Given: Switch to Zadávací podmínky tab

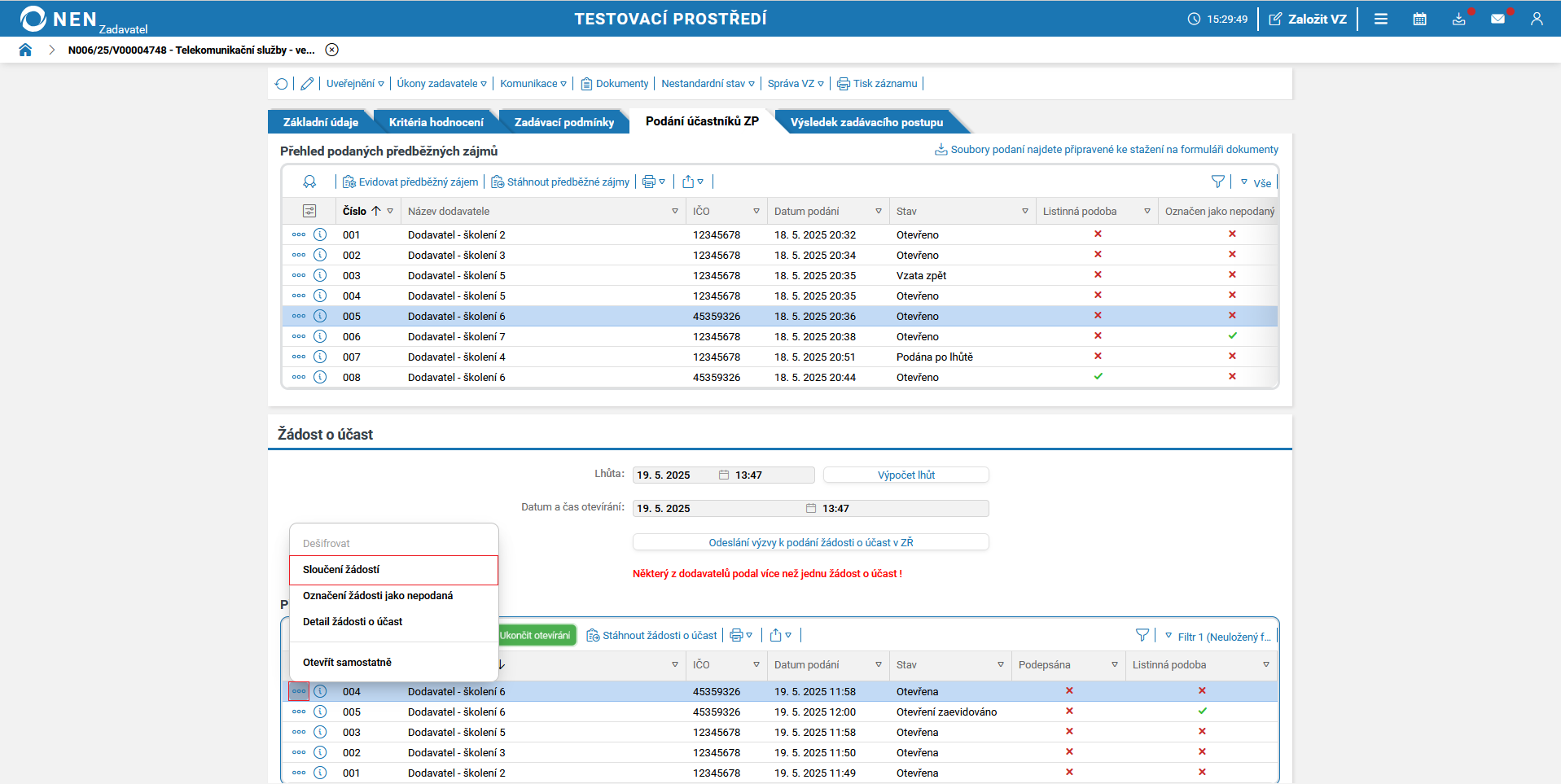Looking at the screenshot, I should click(x=564, y=122).
